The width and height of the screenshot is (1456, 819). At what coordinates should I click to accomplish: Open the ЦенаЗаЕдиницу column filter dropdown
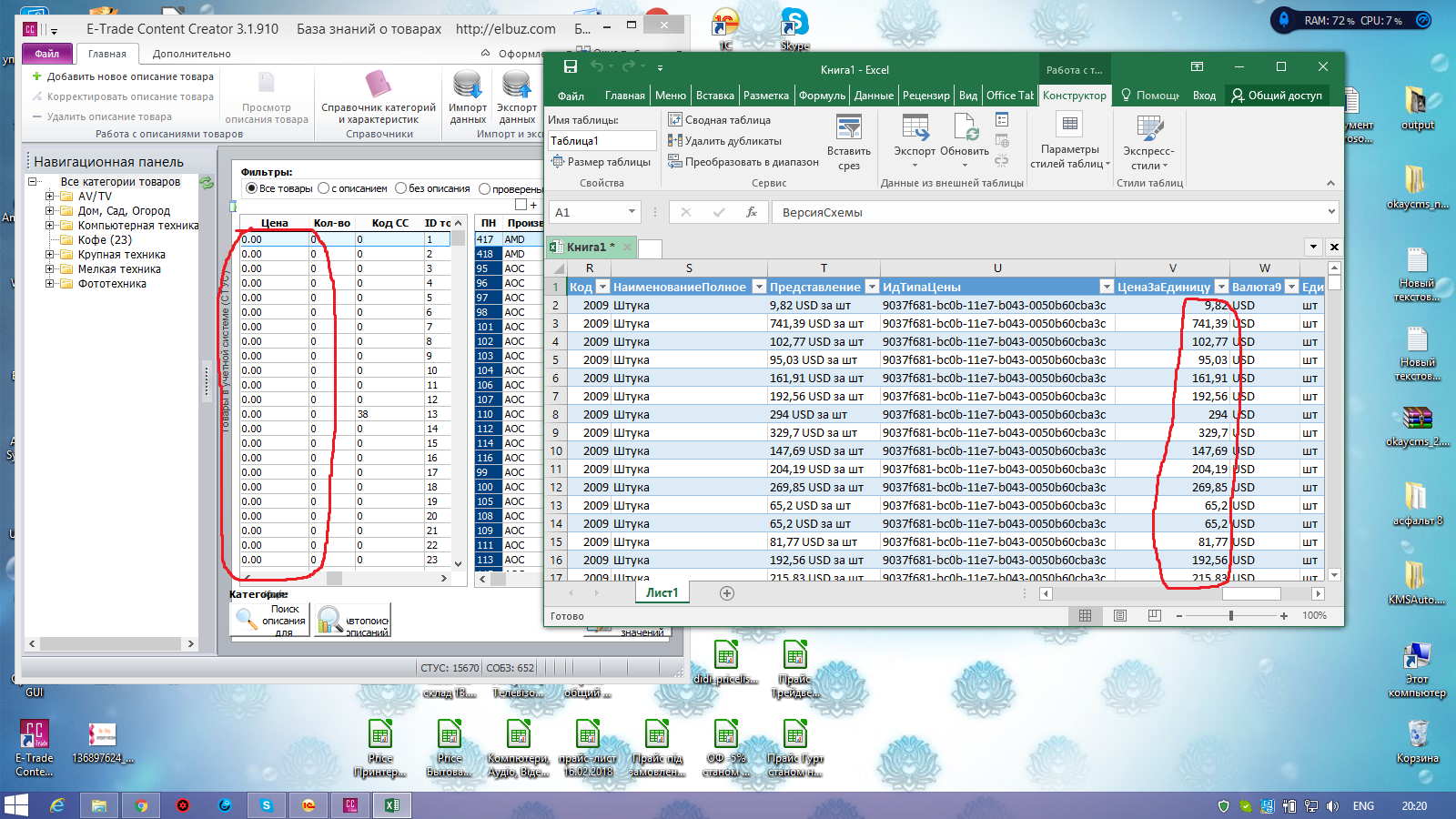click(1221, 287)
